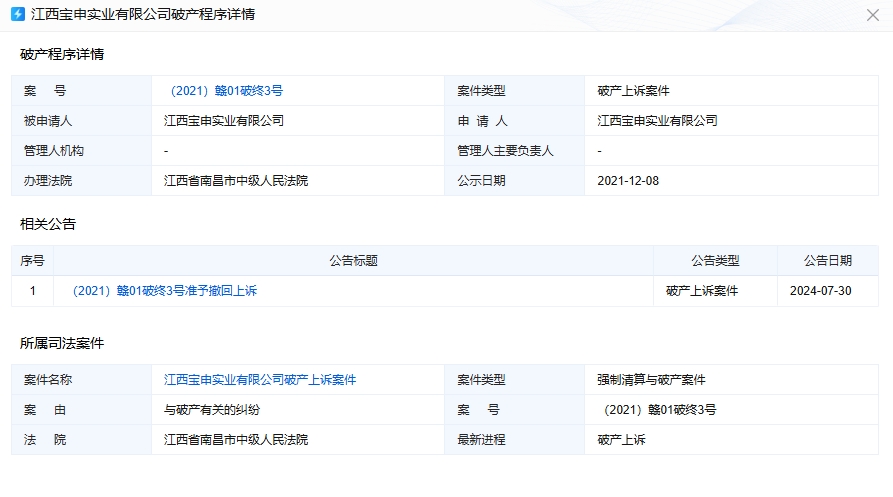
Task: Click the dialog title 江西宝申实业有限公司破产程序详情
Action: point(143,14)
